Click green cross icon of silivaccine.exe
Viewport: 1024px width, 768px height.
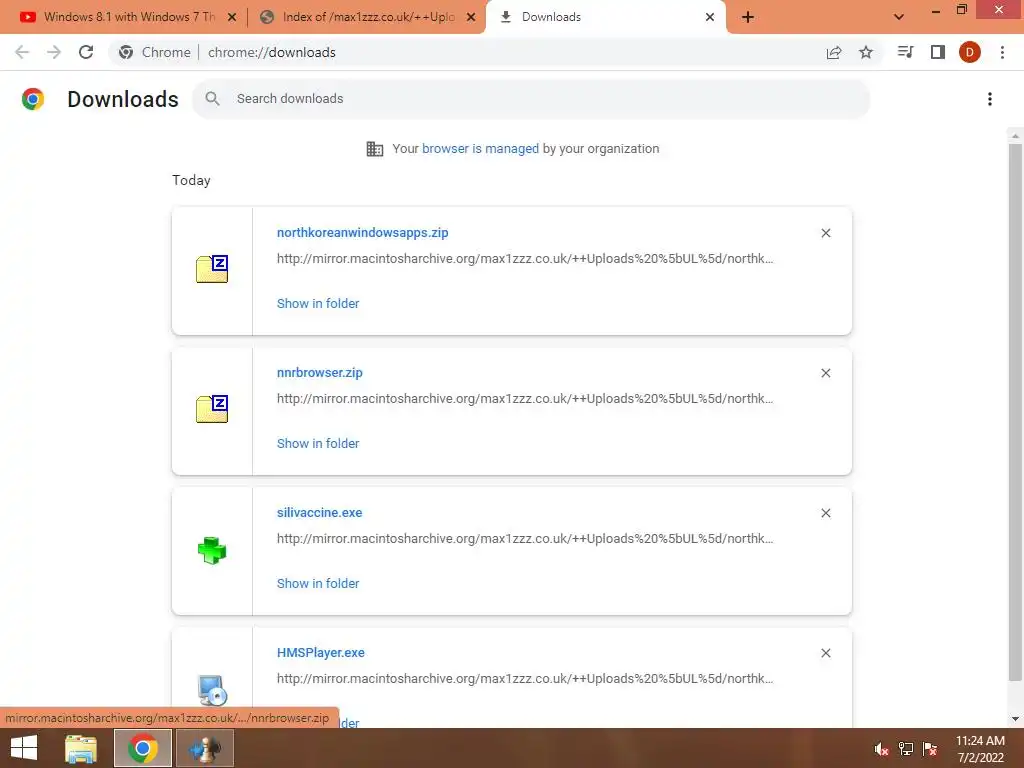pos(212,551)
